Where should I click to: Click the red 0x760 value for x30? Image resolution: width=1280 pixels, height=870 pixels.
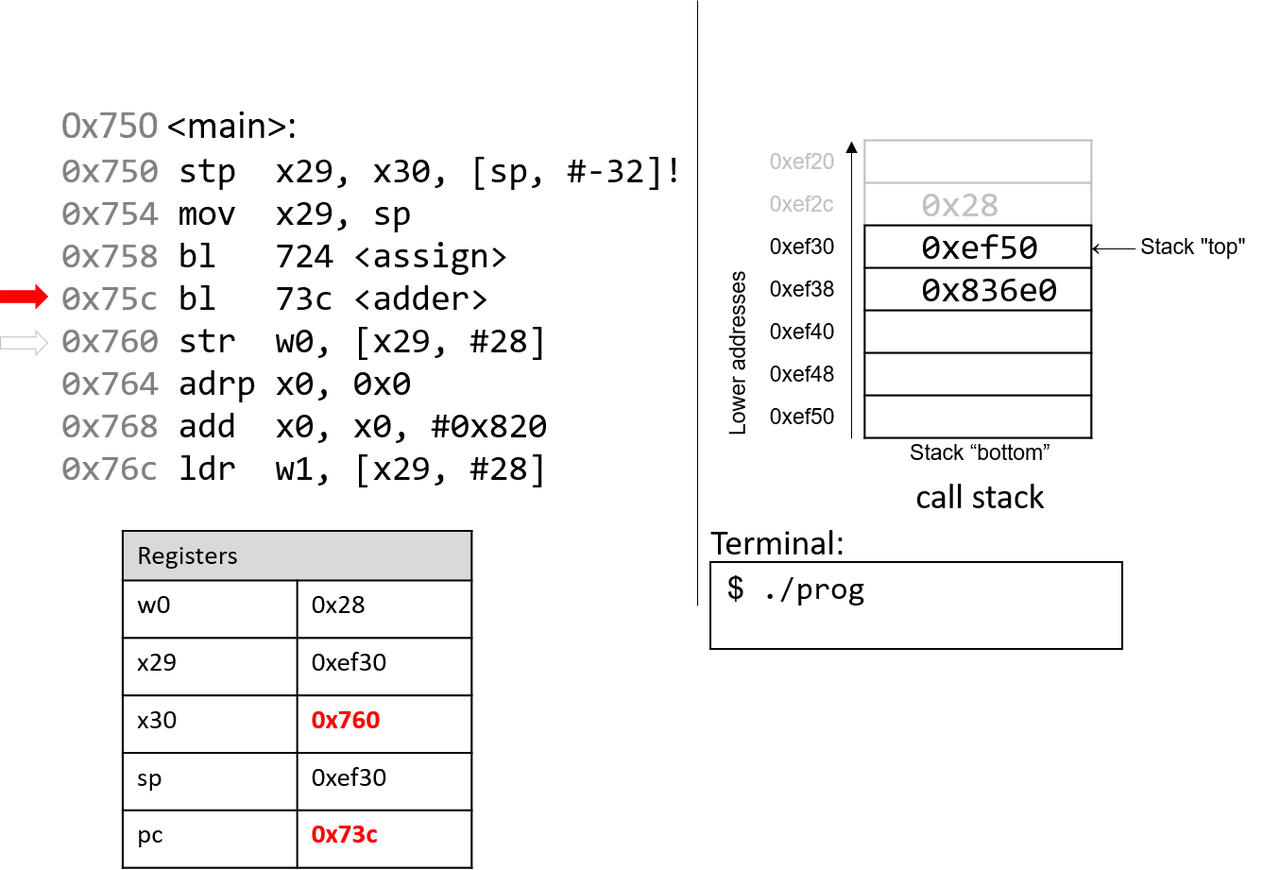346,720
